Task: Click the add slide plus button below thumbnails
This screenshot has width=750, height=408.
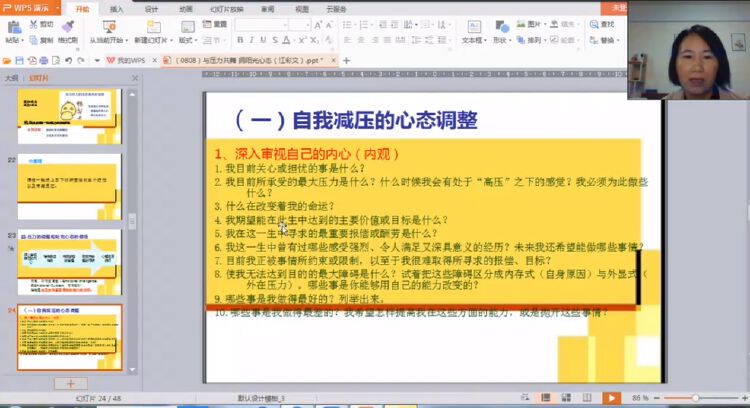Action: (x=69, y=383)
